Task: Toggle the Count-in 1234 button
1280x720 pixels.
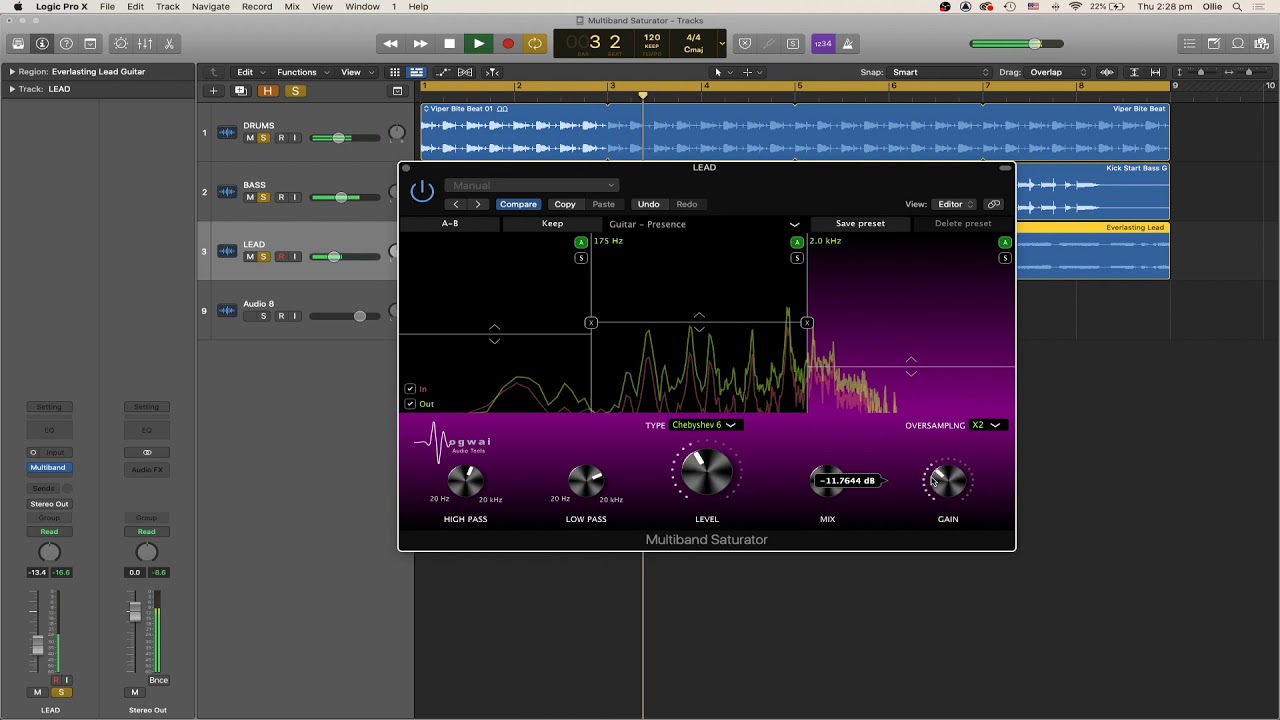Action: click(x=823, y=44)
